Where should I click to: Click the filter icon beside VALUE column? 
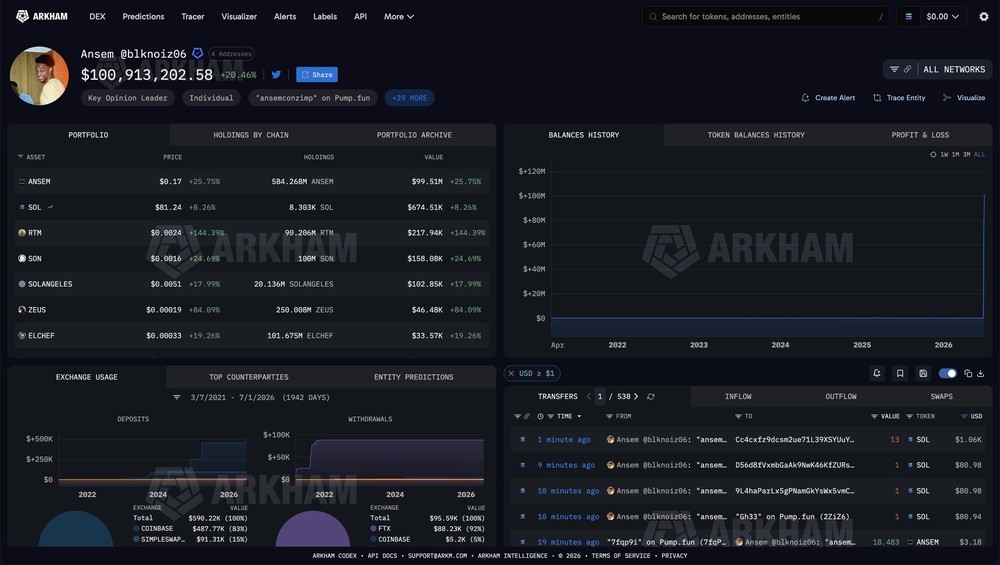[x=874, y=416]
